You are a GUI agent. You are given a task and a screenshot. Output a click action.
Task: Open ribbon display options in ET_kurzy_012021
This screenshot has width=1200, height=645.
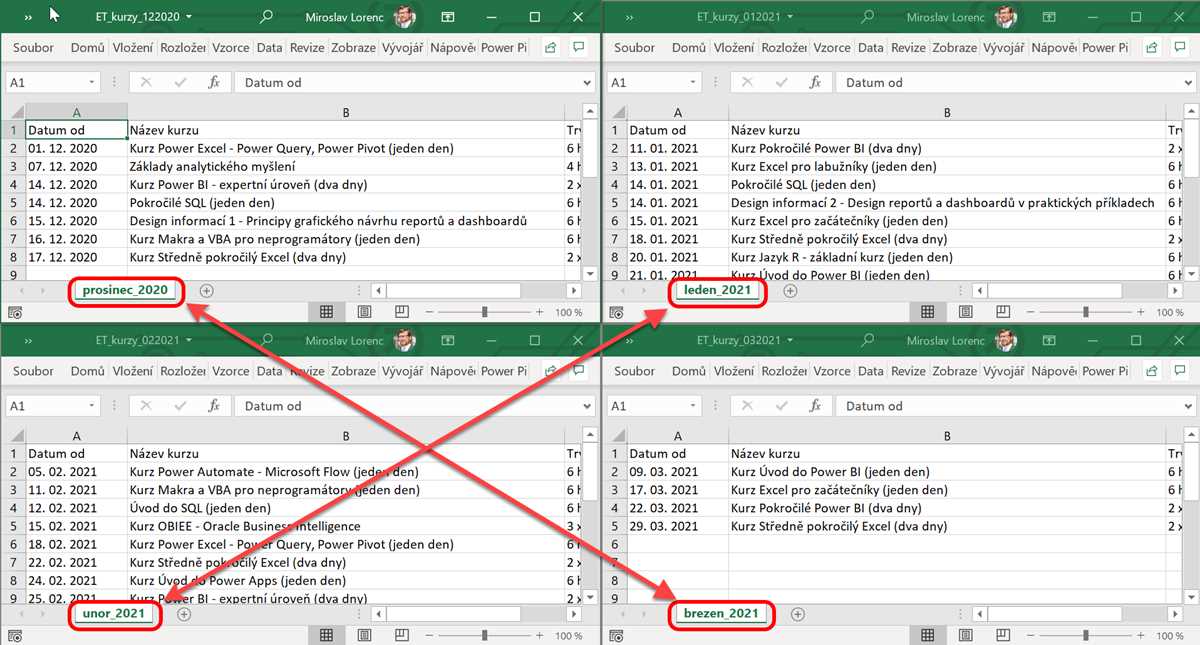coord(1049,17)
